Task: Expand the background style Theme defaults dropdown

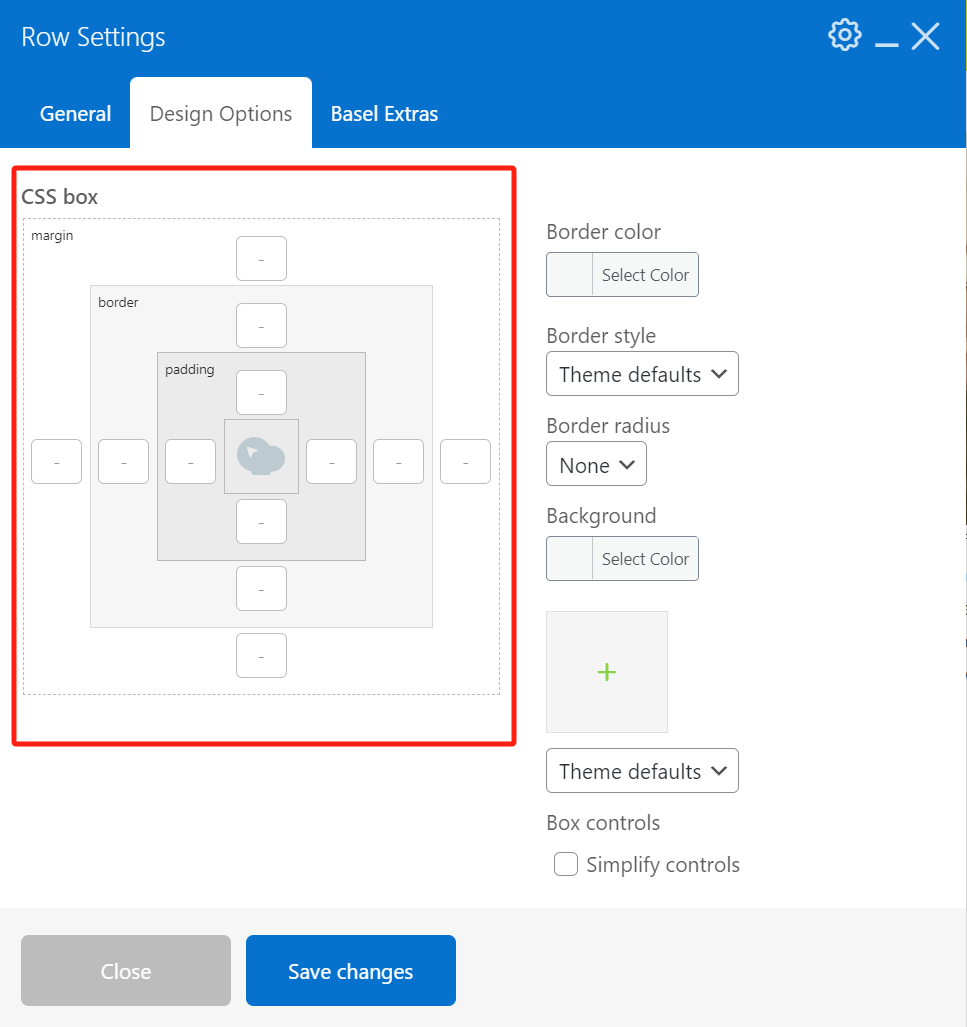Action: click(642, 771)
